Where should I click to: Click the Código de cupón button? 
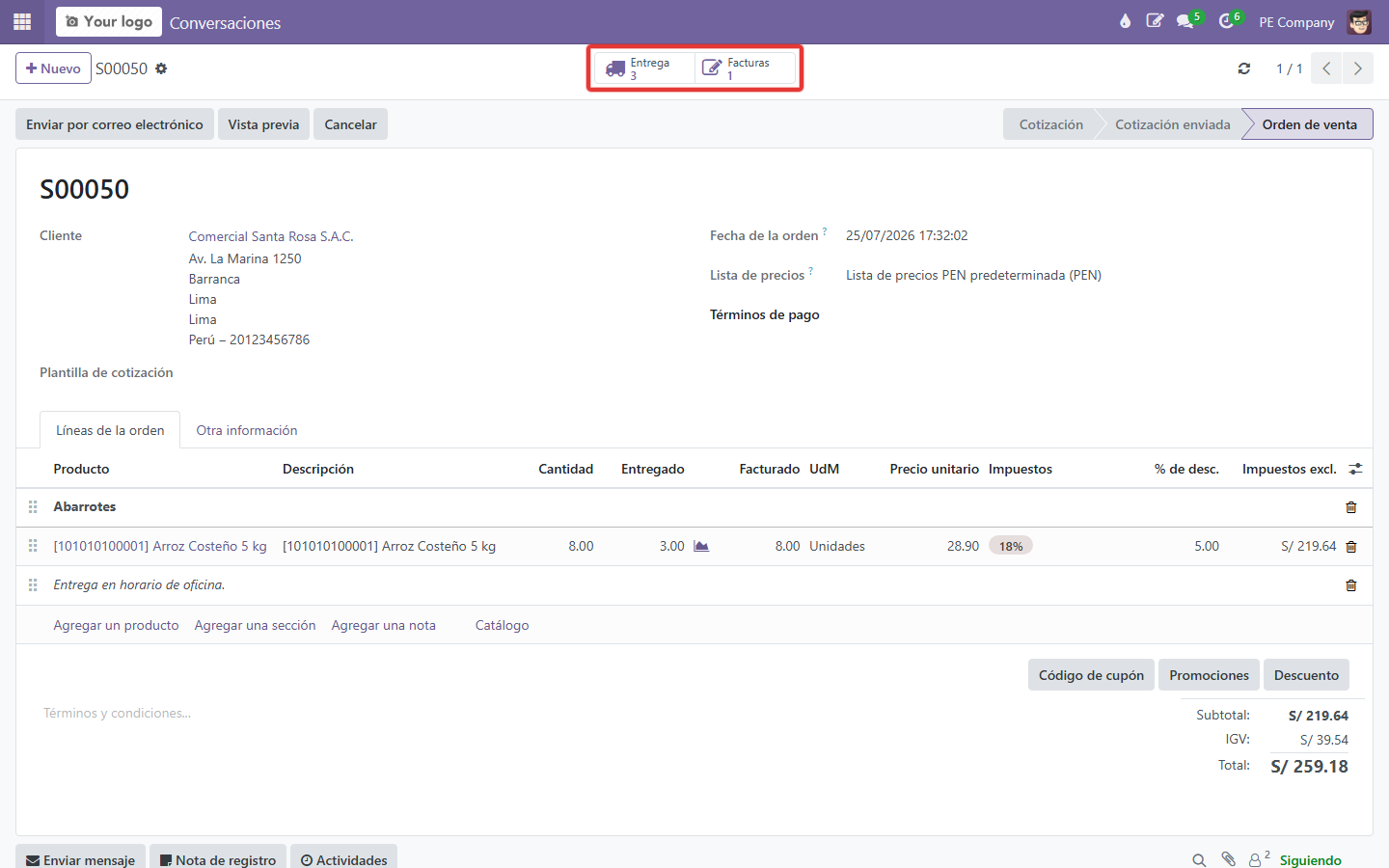[x=1091, y=675]
